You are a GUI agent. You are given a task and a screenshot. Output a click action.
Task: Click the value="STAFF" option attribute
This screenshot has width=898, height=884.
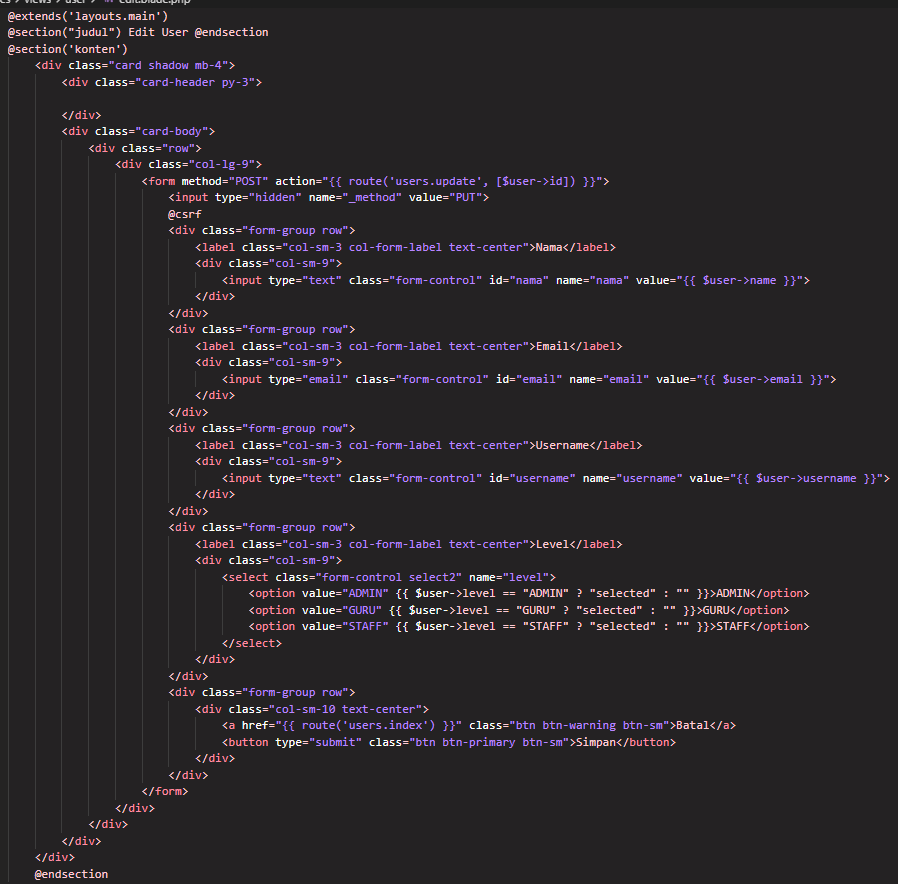pos(345,627)
